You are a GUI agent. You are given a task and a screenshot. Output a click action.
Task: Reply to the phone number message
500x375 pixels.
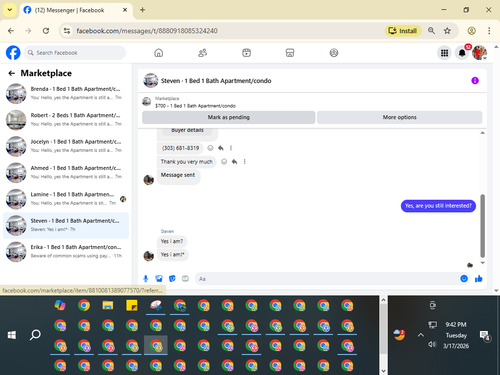(x=221, y=148)
